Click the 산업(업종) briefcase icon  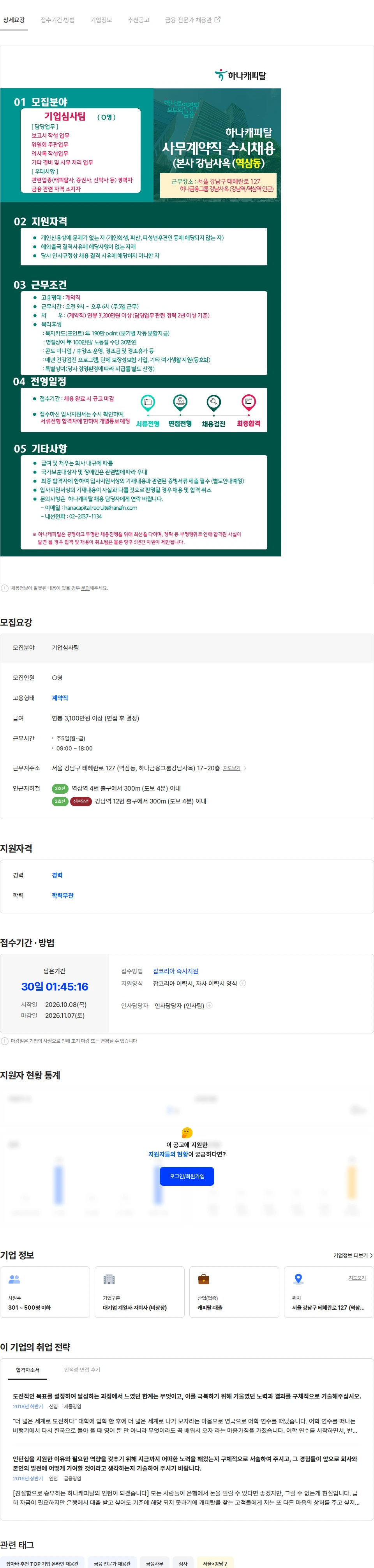tap(204, 1279)
